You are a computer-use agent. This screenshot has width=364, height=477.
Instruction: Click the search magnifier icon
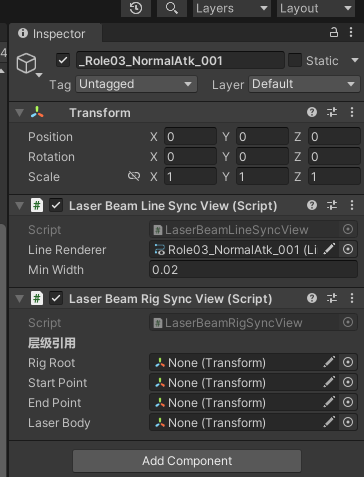(x=172, y=8)
